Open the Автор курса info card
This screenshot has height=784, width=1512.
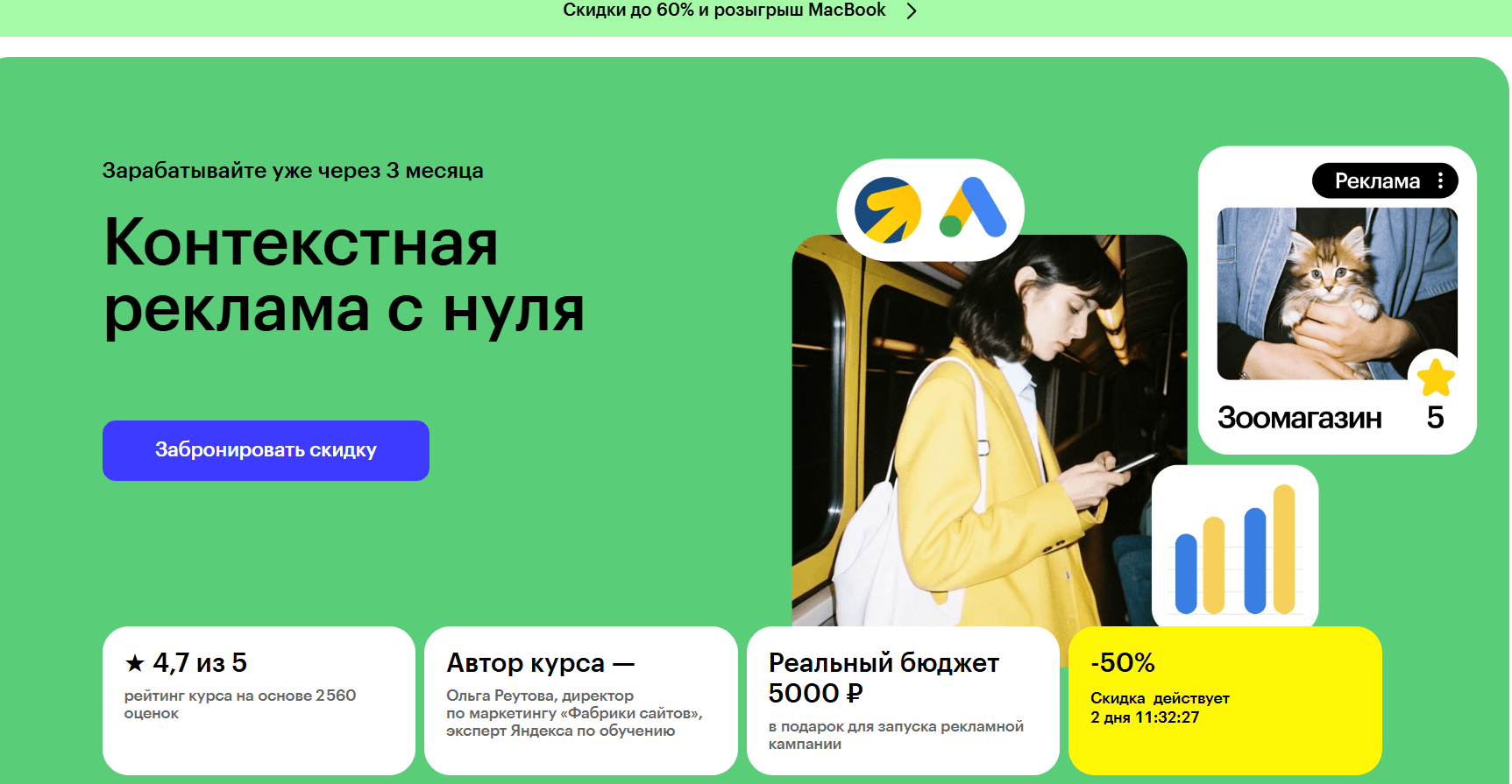click(x=580, y=700)
